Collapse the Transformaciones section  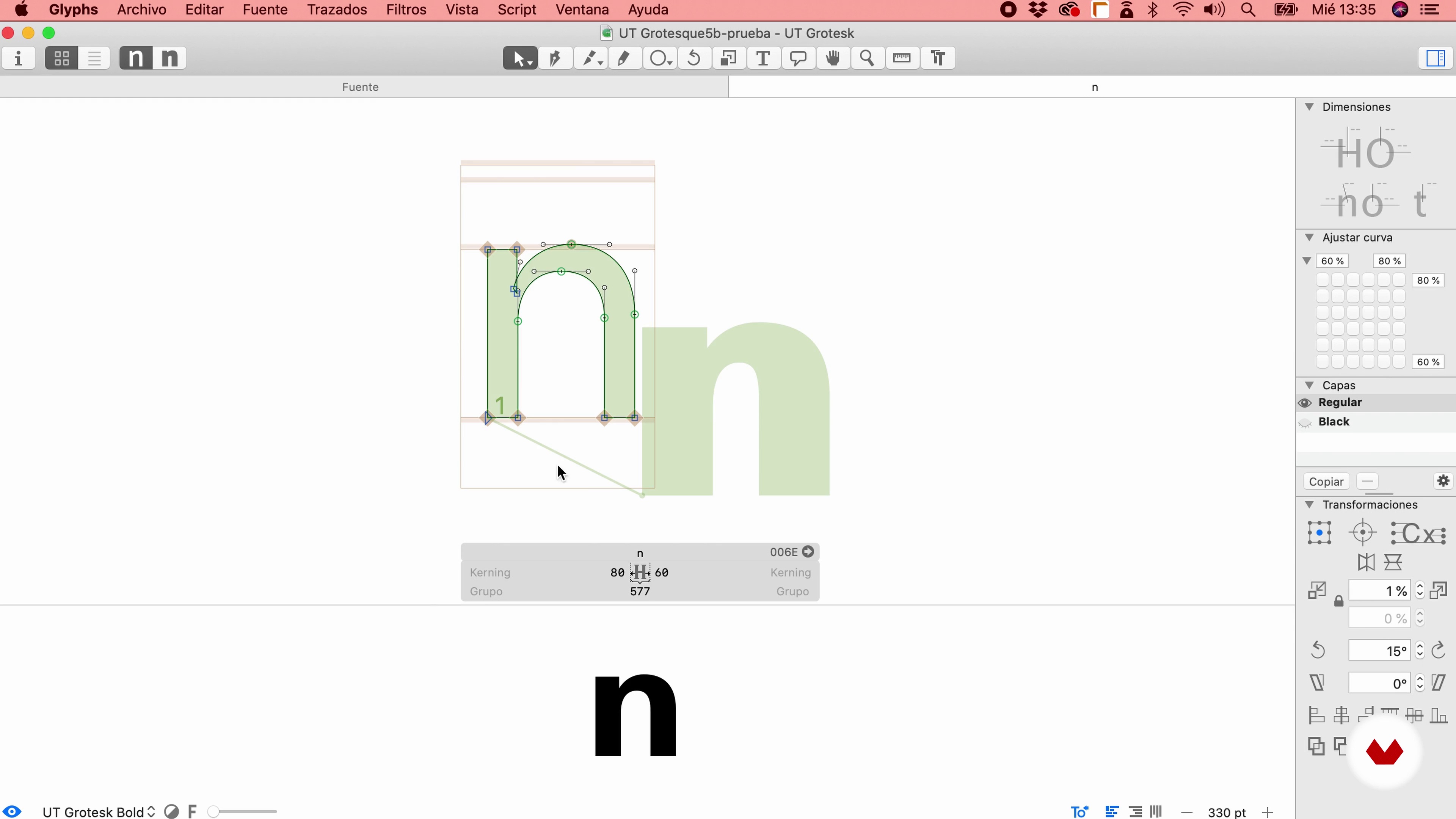point(1309,504)
